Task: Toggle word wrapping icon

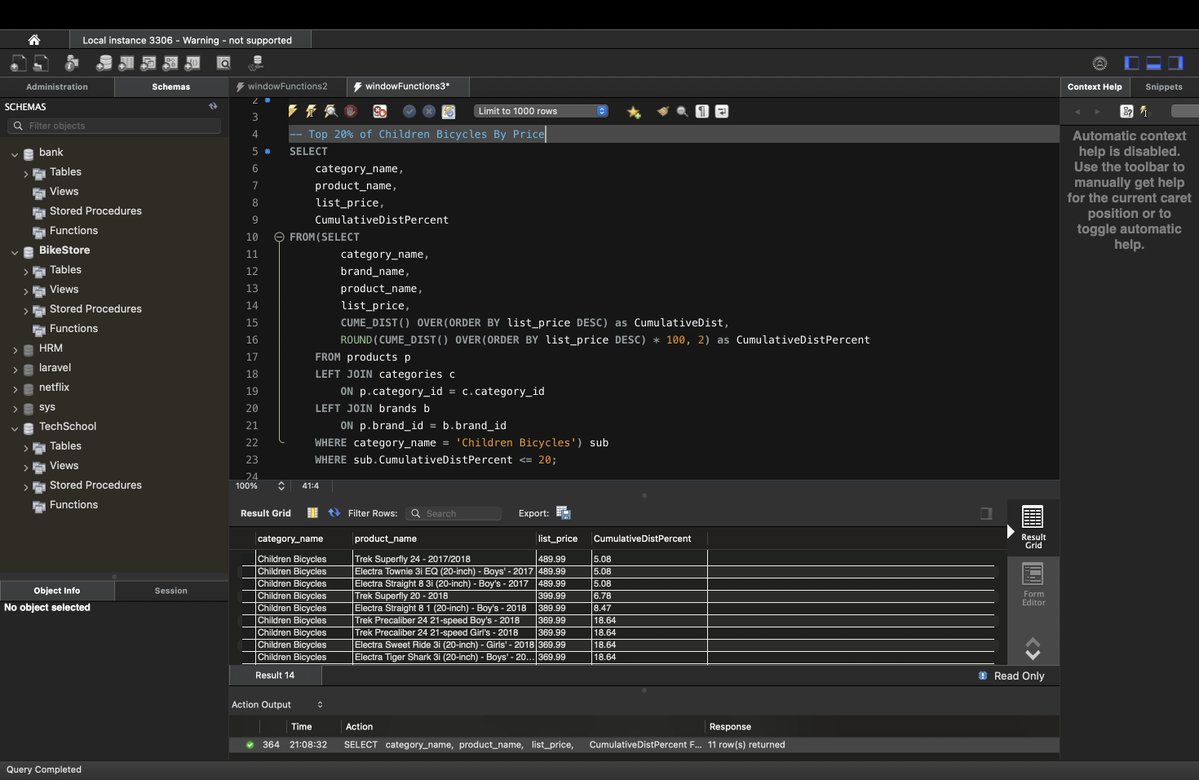Action: pyautogui.click(x=722, y=112)
